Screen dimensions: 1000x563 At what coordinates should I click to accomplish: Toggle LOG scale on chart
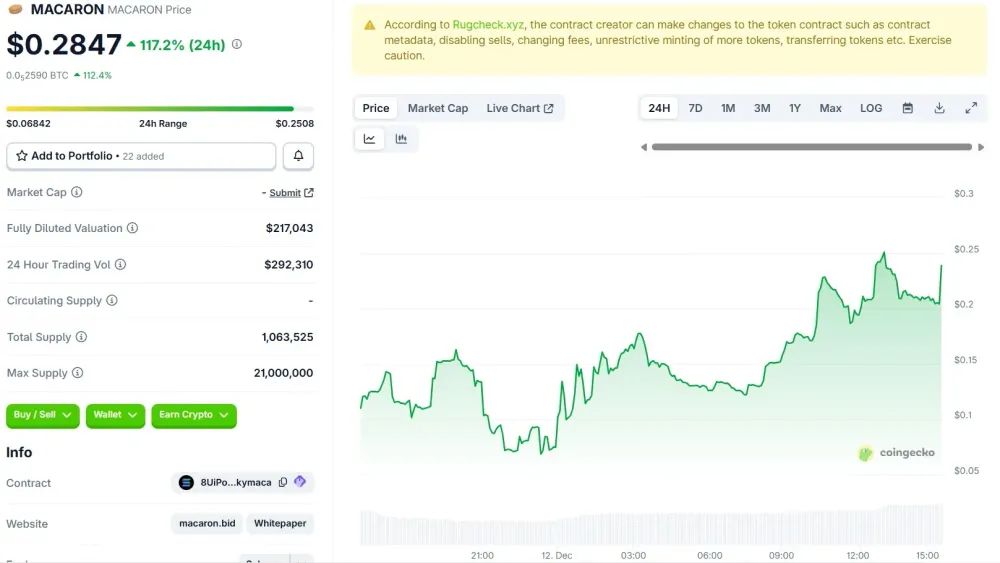871,108
